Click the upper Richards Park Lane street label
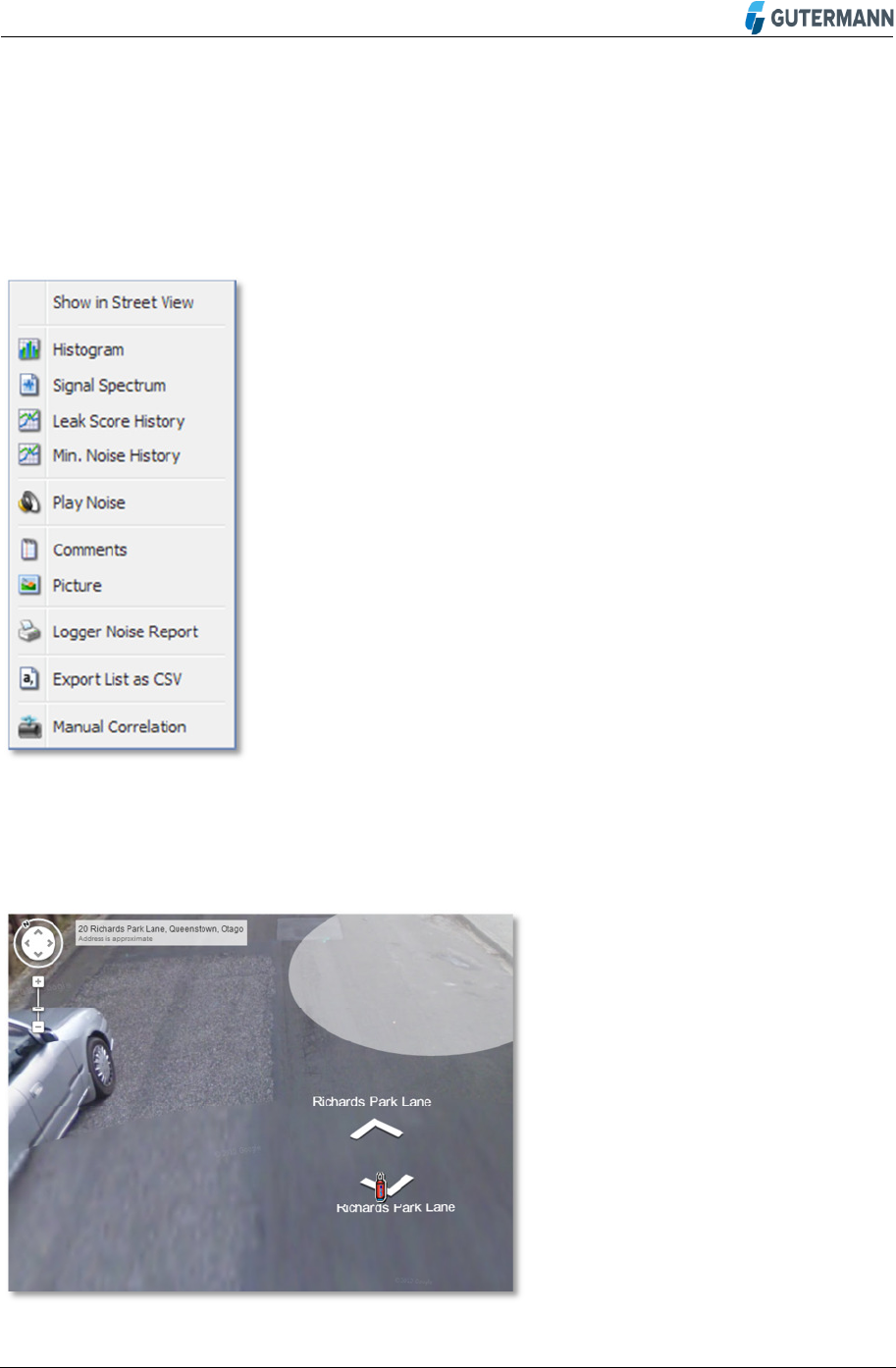The image size is (896, 1368). click(372, 1102)
